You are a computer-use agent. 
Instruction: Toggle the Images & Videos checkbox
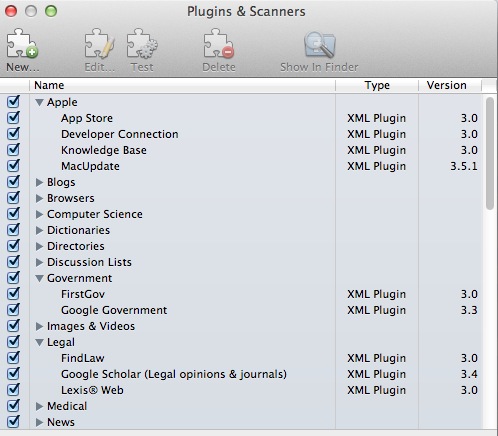[x=13, y=326]
